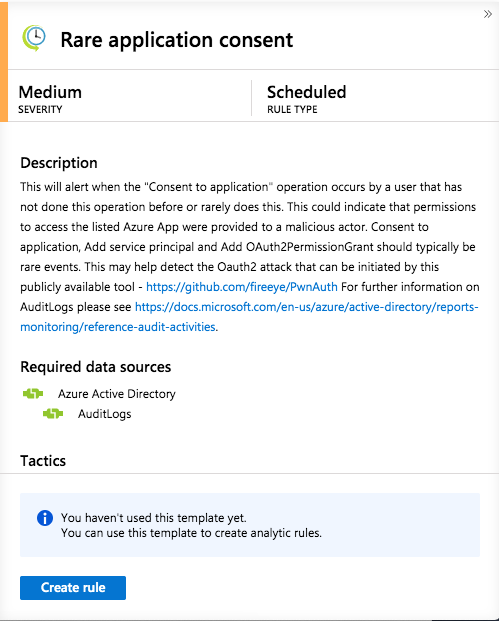The height and width of the screenshot is (621, 499).
Task: Click the 'You haven't used this template' notice
Action: click(250, 525)
